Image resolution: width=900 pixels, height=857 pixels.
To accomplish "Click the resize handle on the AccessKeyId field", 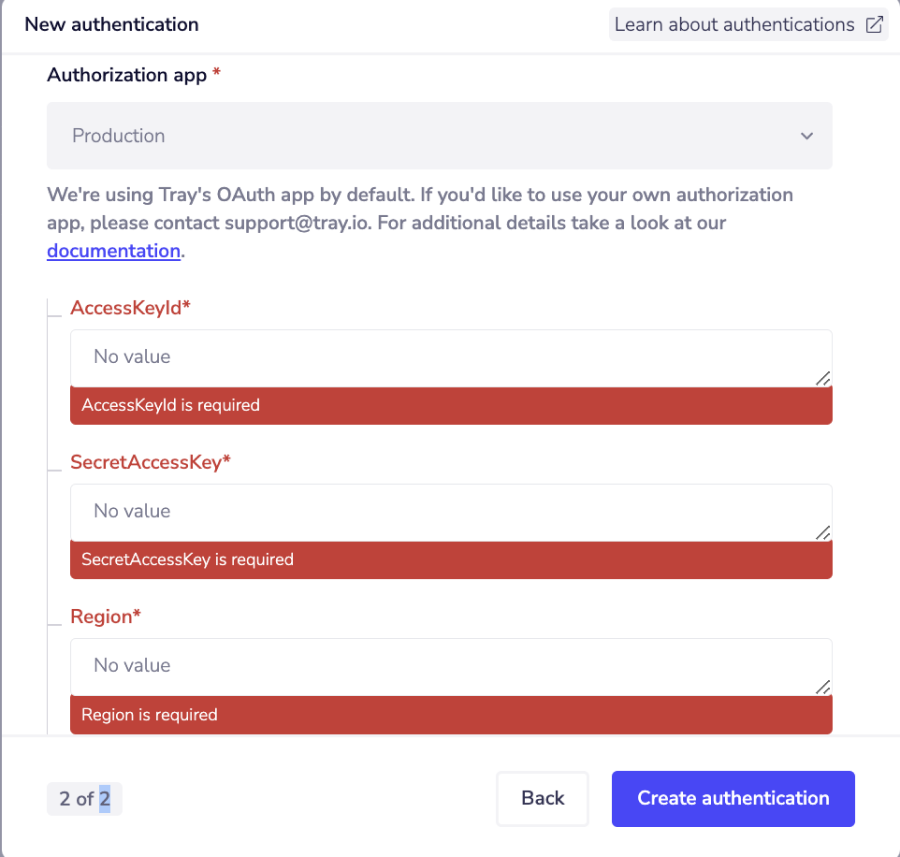I will point(823,378).
